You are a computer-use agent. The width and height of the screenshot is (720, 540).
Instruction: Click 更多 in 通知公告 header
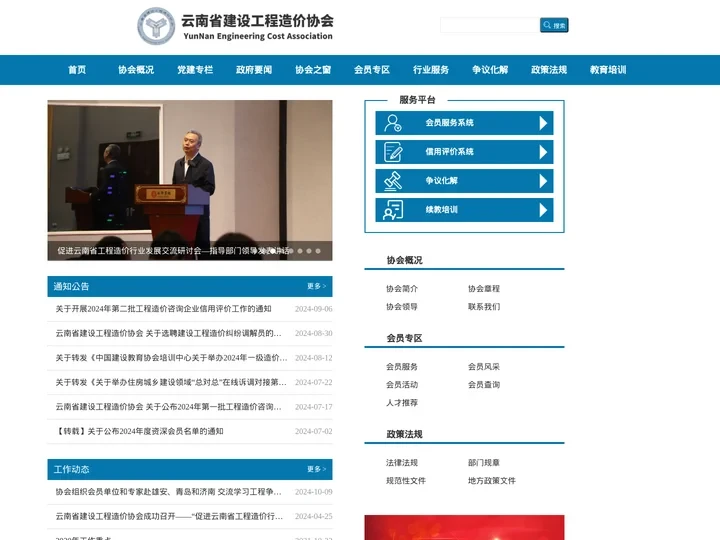316,286
